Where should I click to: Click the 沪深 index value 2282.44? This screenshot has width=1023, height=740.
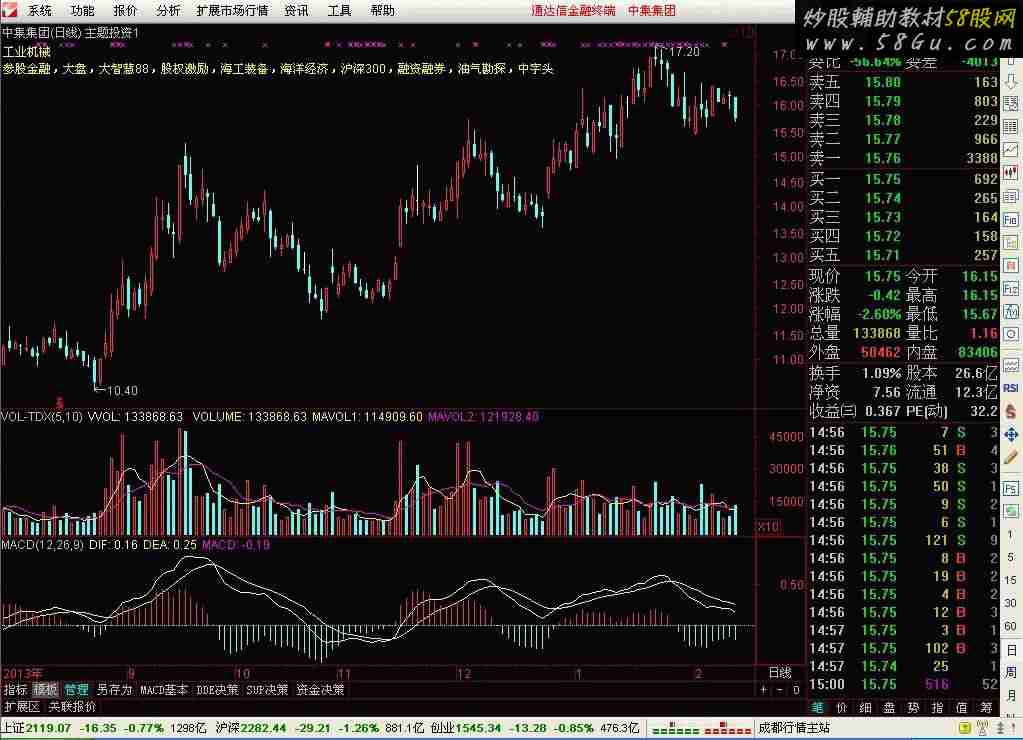point(264,728)
